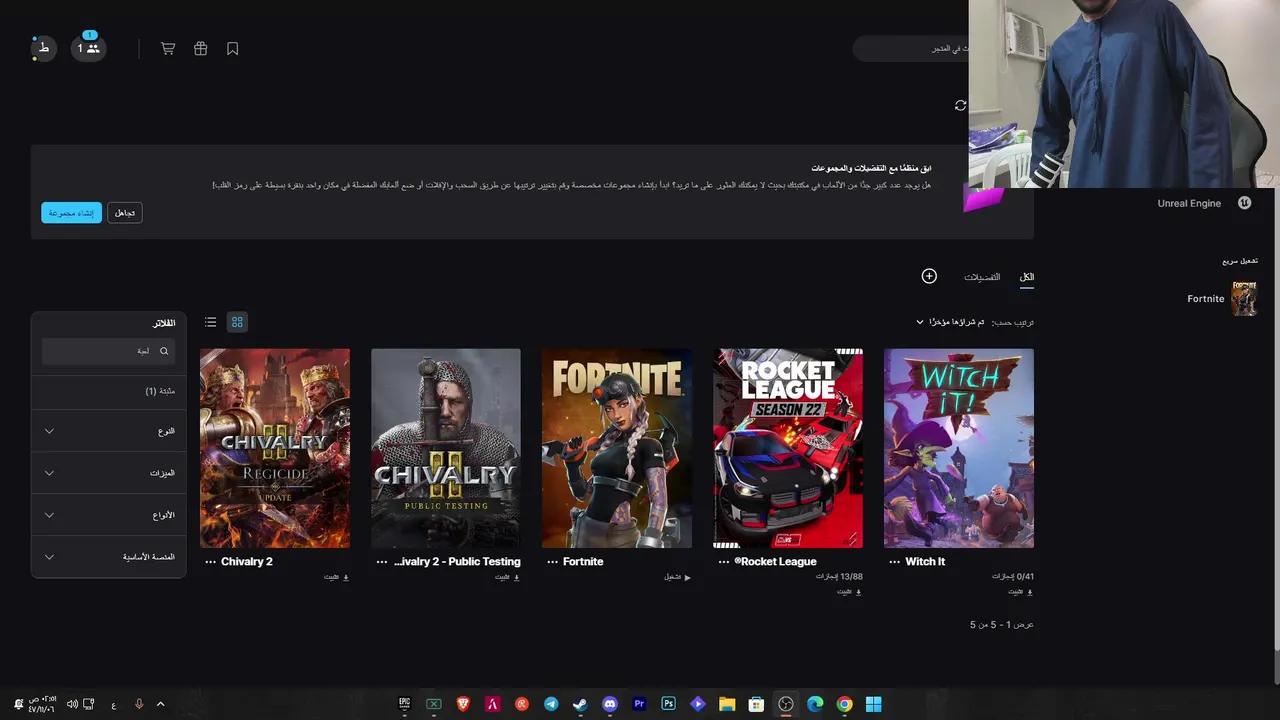
Task: Select the 'الكل' (All) tab
Action: click(x=1027, y=277)
